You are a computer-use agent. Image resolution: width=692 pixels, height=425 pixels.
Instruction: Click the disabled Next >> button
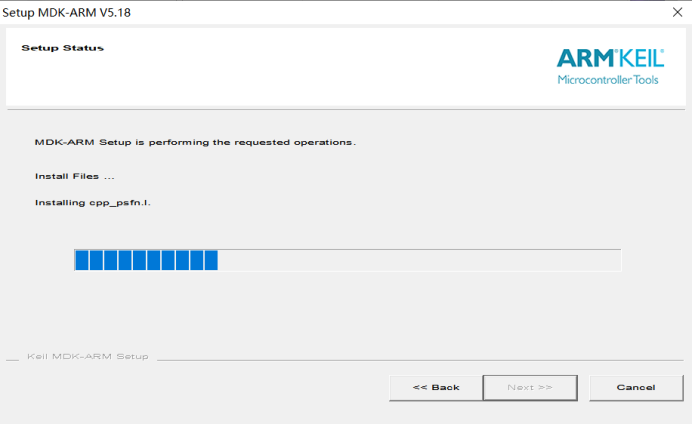[x=530, y=388]
